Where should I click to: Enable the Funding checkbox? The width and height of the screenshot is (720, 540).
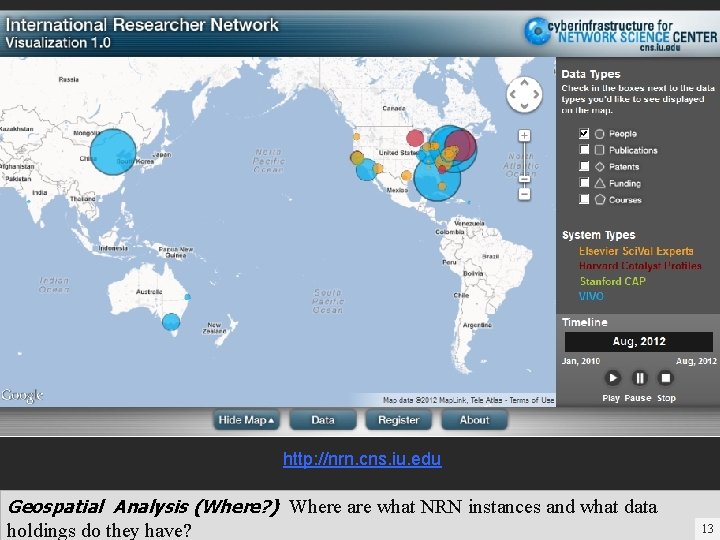(584, 183)
